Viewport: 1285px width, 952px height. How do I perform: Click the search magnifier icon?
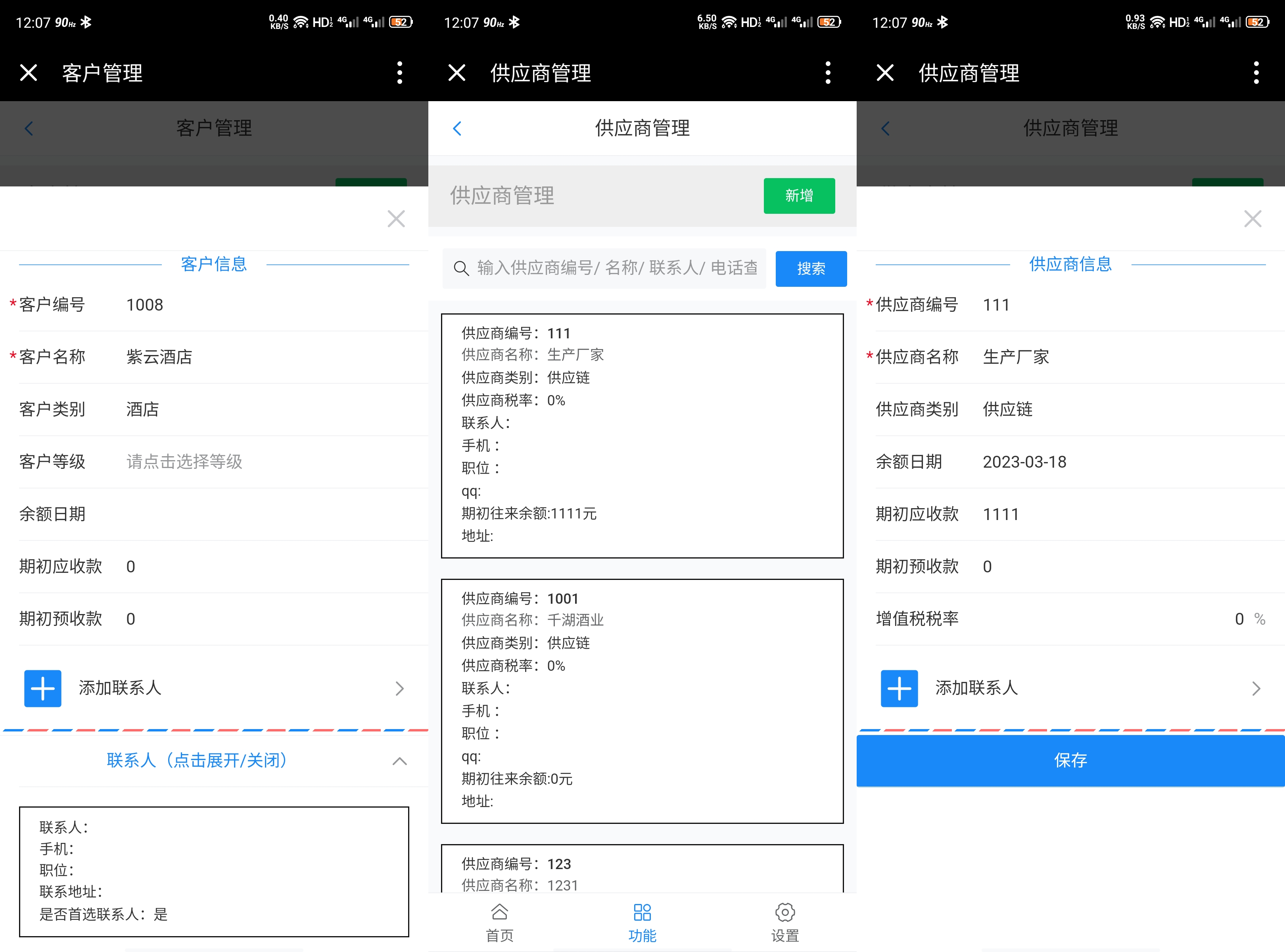point(461,269)
